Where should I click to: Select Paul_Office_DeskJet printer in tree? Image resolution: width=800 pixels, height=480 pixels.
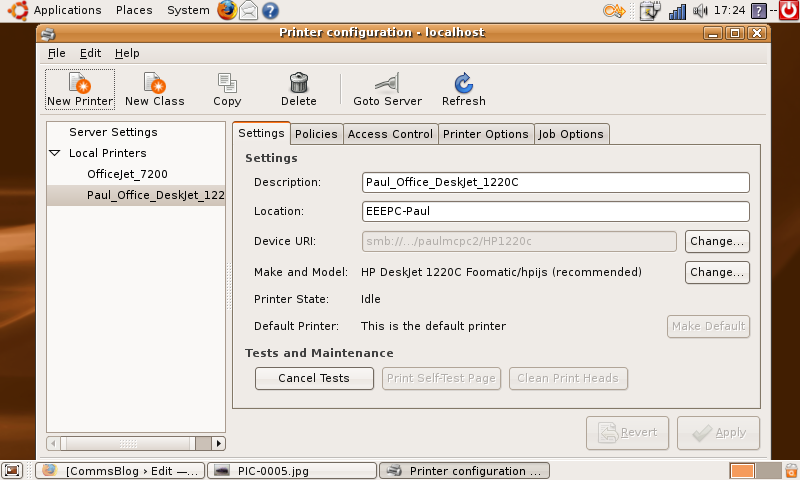[x=136, y=195]
